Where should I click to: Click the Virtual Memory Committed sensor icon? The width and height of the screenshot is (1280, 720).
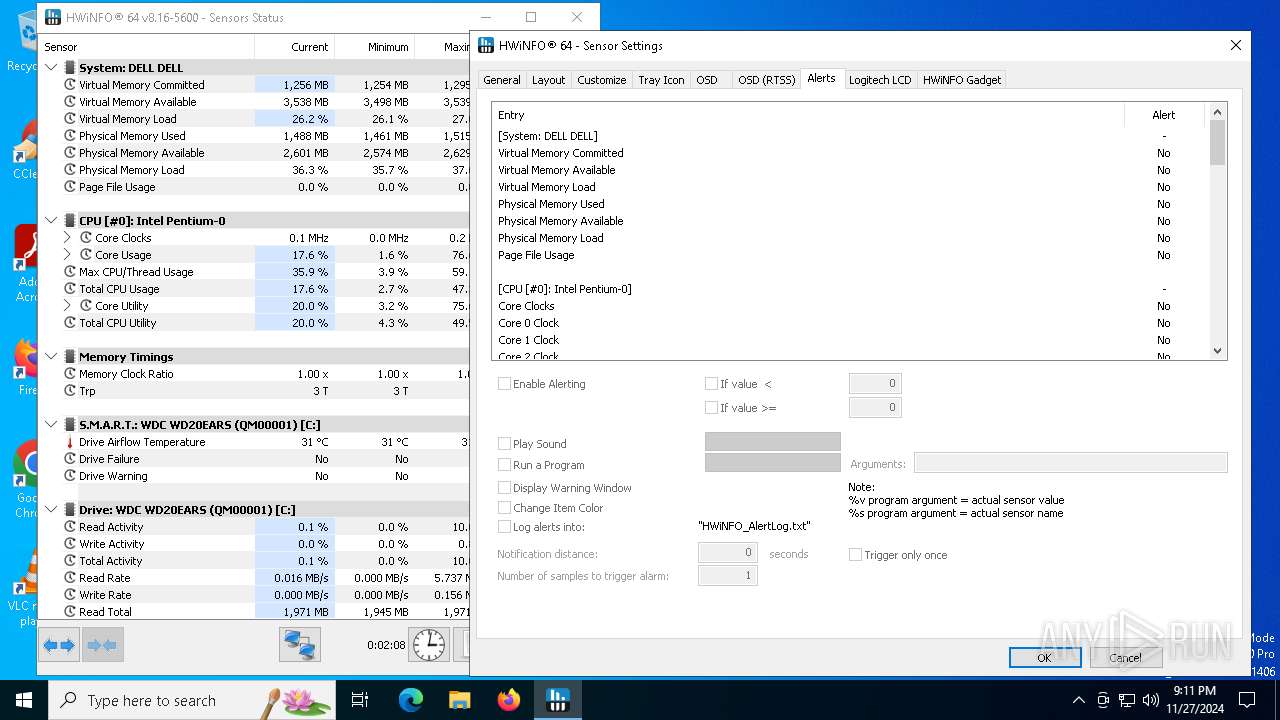click(70, 85)
